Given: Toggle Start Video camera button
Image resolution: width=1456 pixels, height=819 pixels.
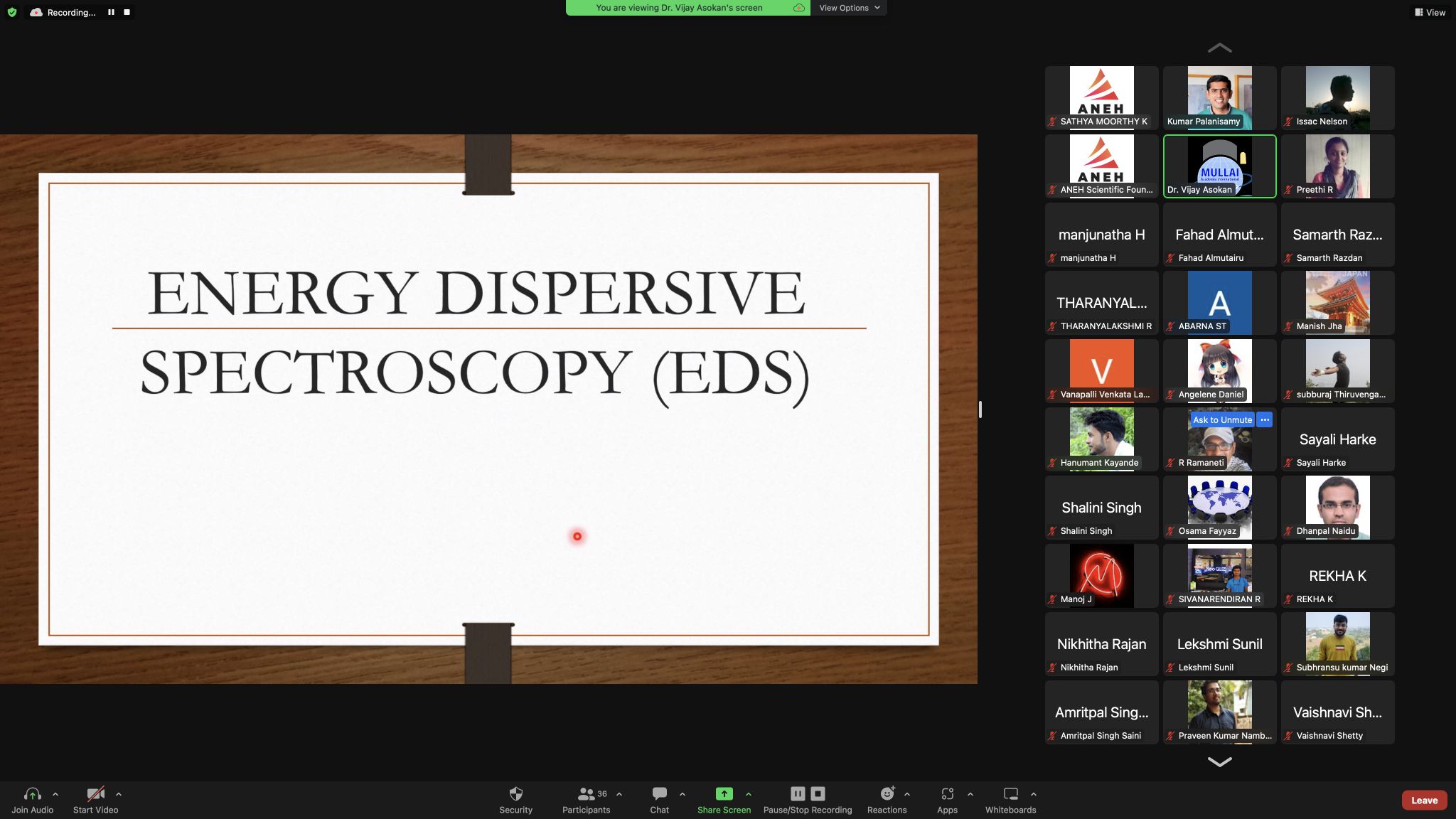Looking at the screenshot, I should click(95, 794).
